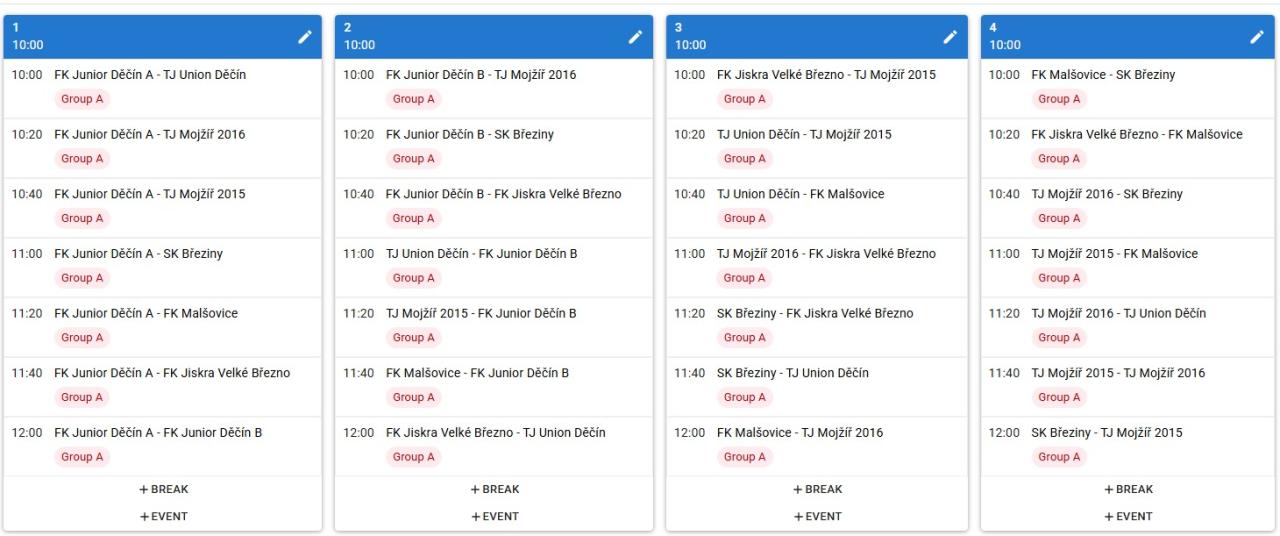The image size is (1280, 536).
Task: Click the pencil edit icon for field 2
Action: (x=635, y=37)
